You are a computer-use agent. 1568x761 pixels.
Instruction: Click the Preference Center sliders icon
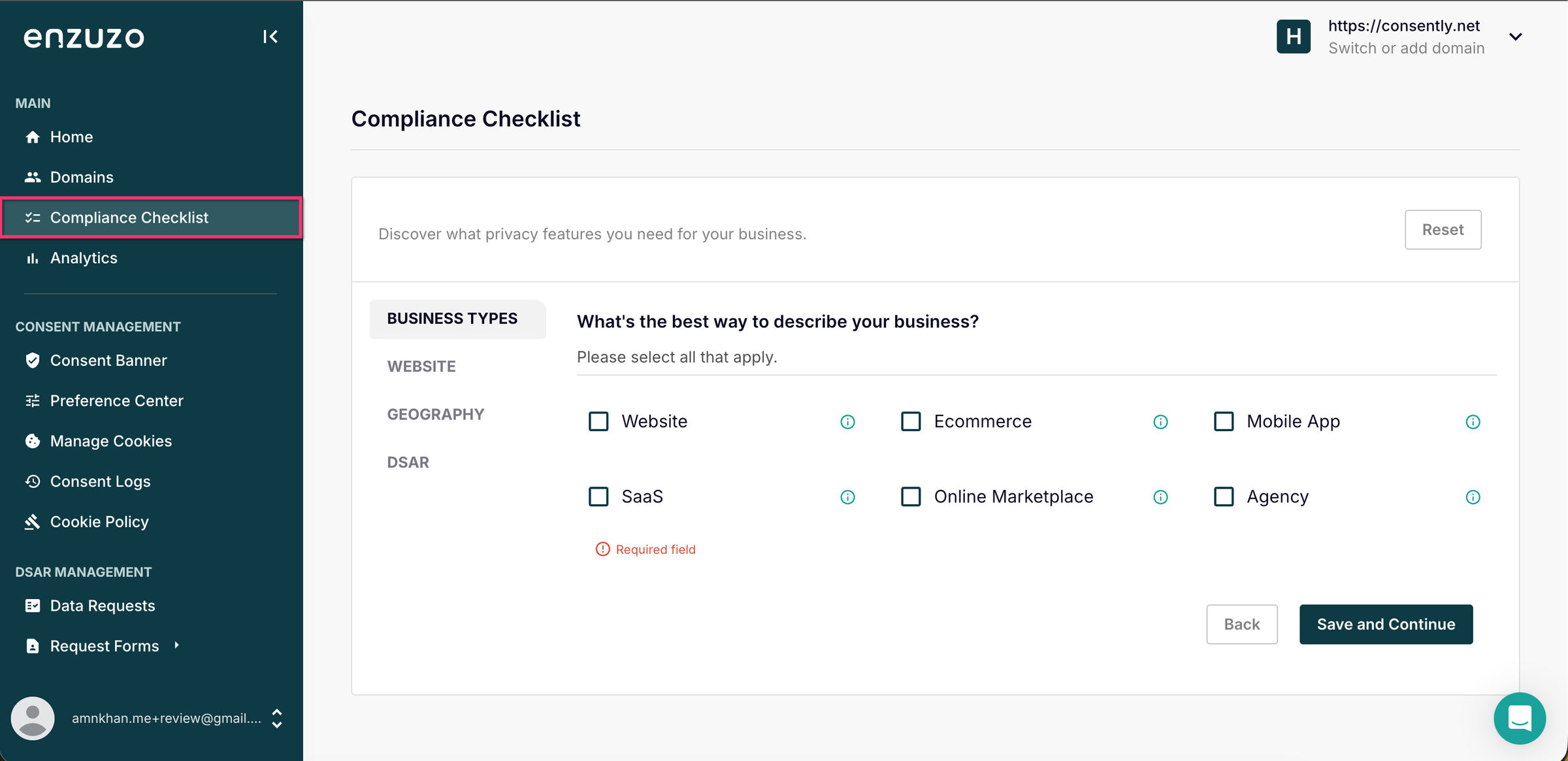pos(33,400)
